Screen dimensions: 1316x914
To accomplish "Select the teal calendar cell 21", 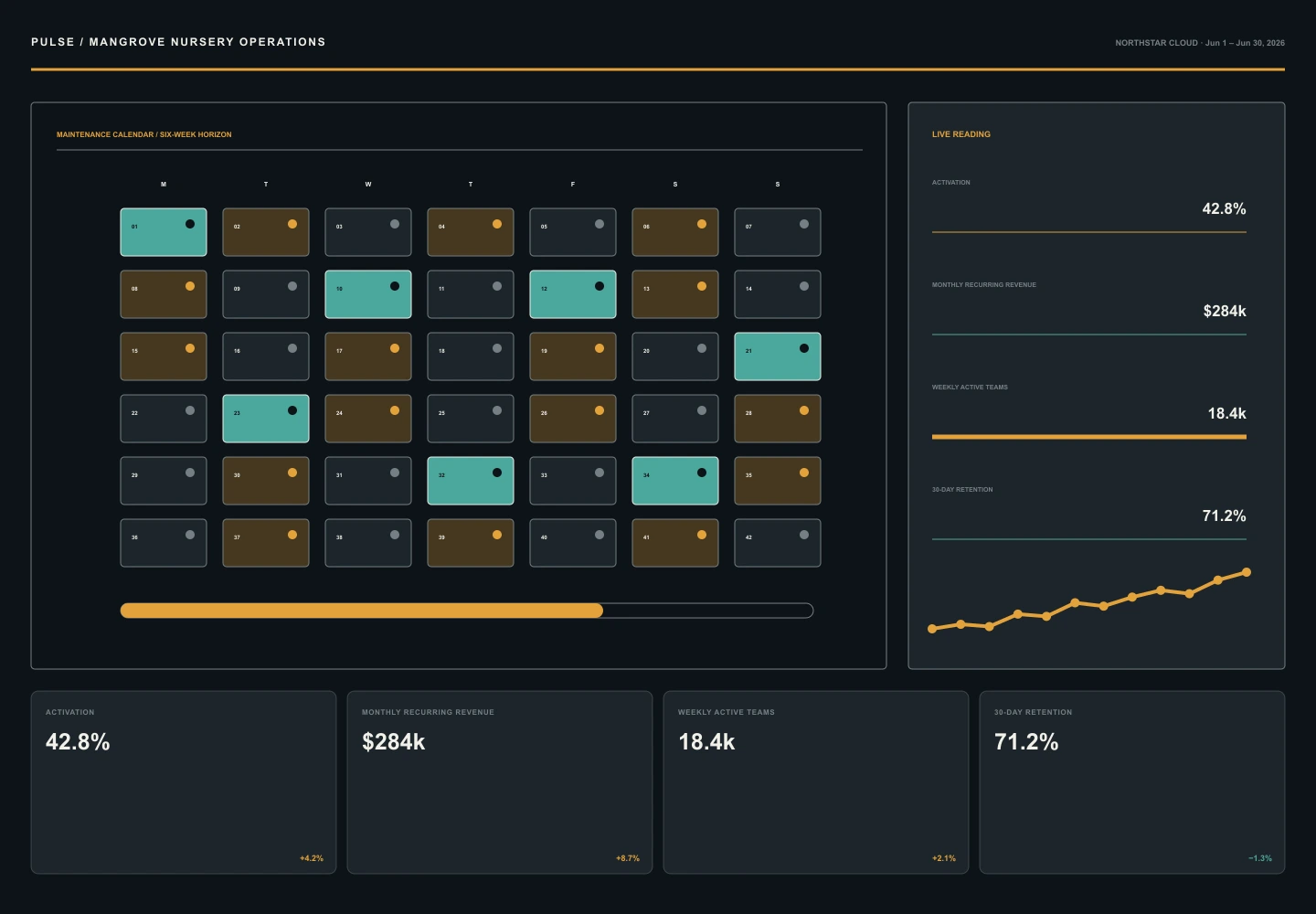I will coord(778,356).
